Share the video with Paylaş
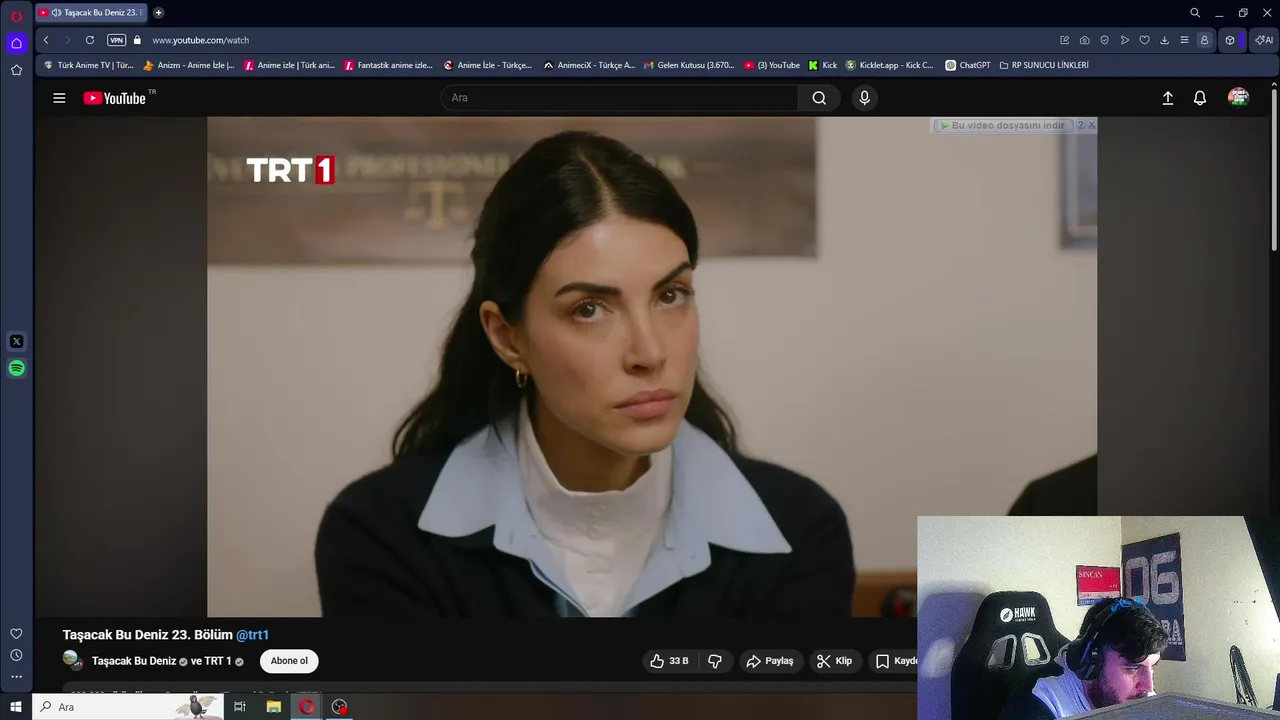1280x720 pixels. [770, 661]
